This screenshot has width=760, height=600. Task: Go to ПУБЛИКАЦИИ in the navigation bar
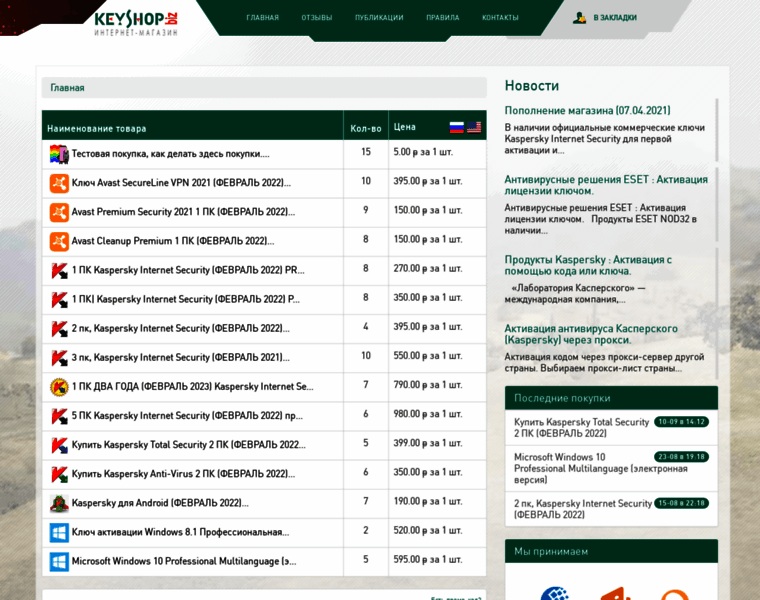(379, 17)
